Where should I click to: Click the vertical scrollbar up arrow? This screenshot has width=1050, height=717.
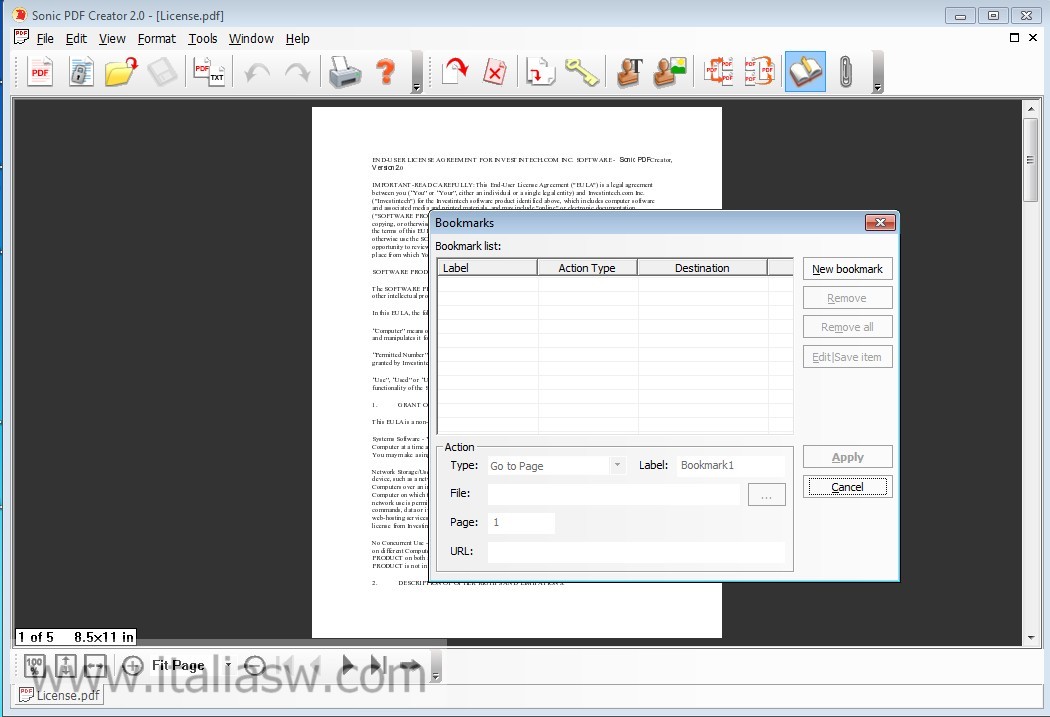pyautogui.click(x=1031, y=108)
